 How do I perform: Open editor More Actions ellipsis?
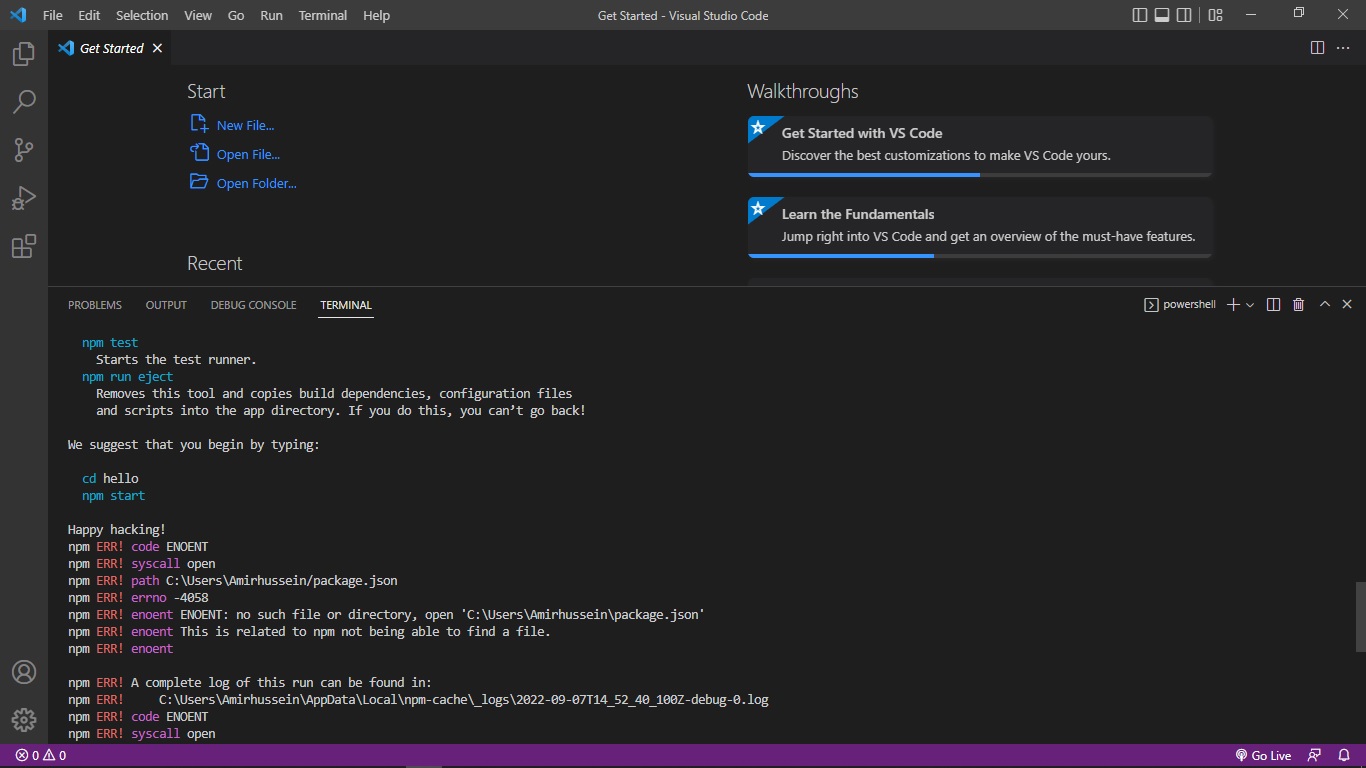click(1343, 48)
